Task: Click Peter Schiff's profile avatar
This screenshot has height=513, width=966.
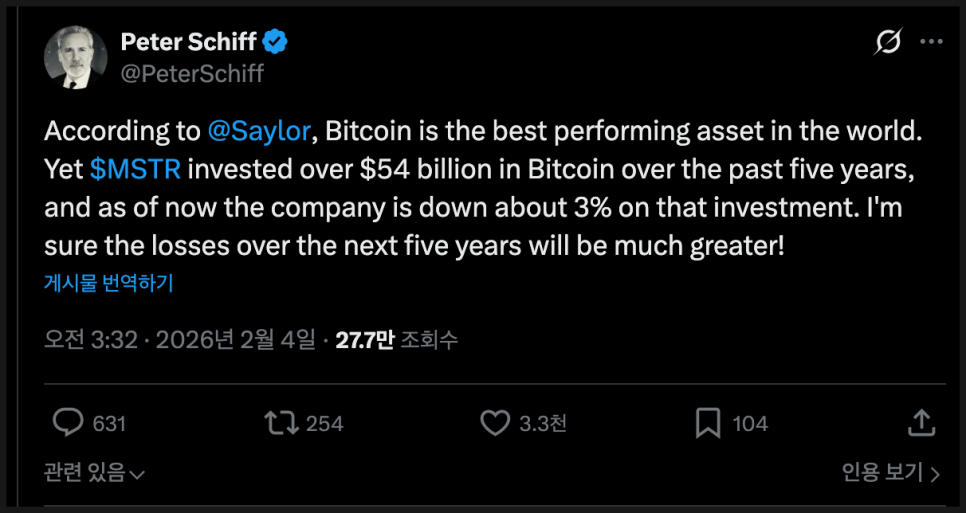Action: click(x=75, y=58)
